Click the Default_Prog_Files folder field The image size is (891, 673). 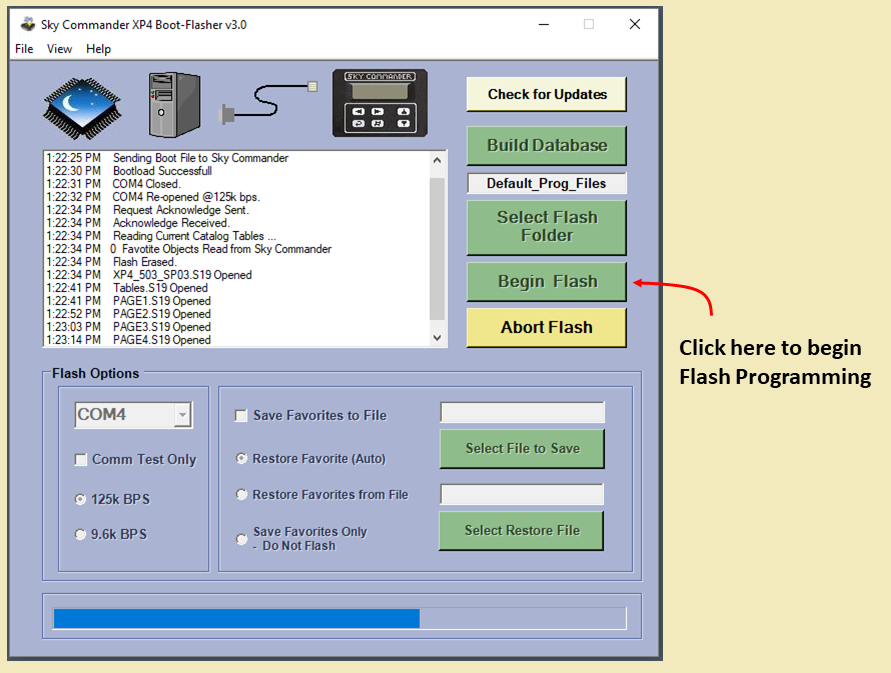point(547,184)
